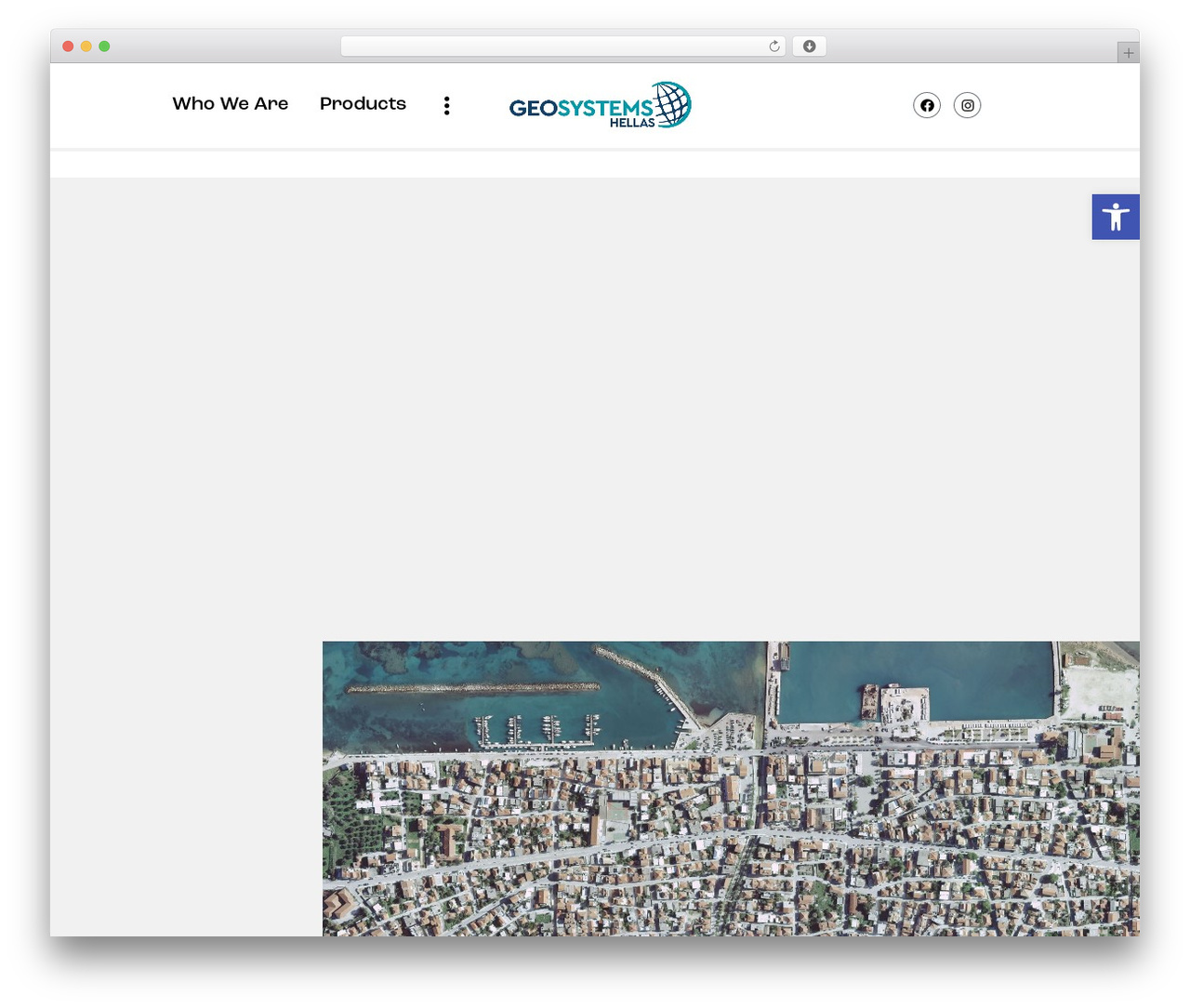Focus the browser address bar
The height and width of the screenshot is (1008, 1190).
[563, 46]
